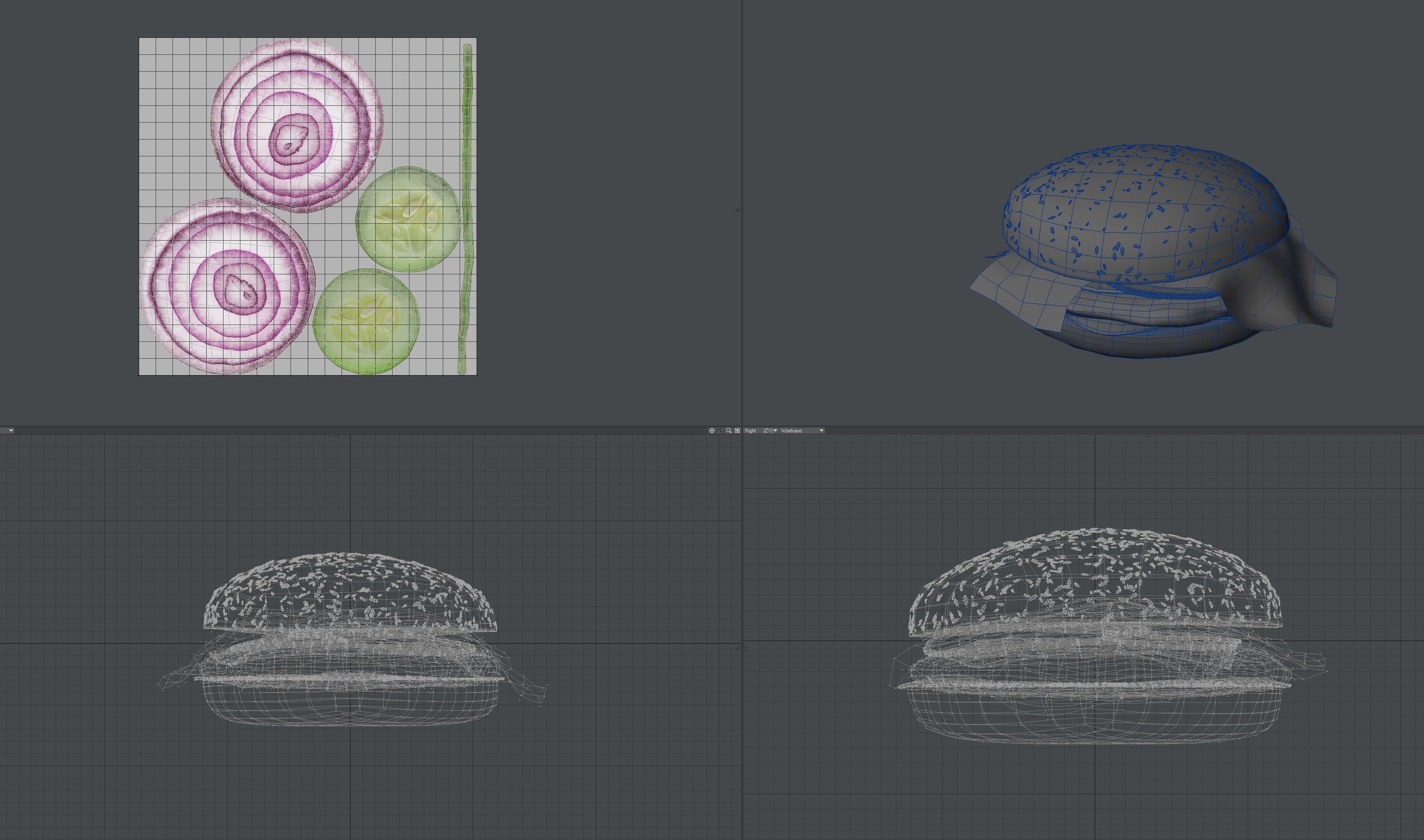Image resolution: width=1424 pixels, height=840 pixels.
Task: Click the upper cucumber slice UV island
Action: pos(408,219)
